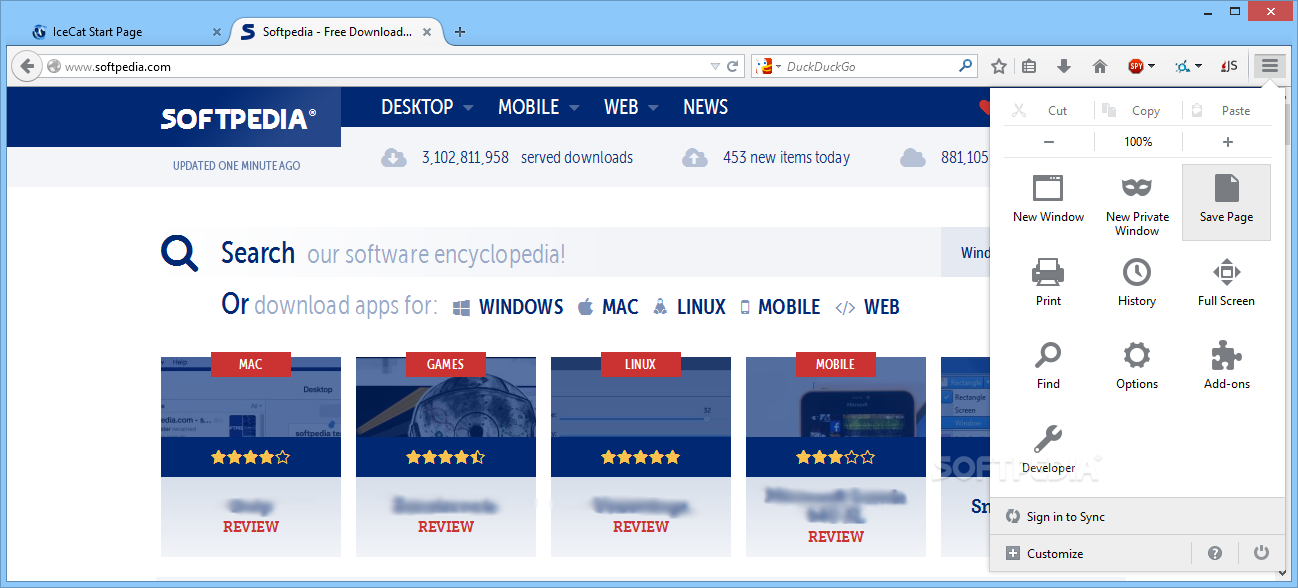Reload the current page
Image resolution: width=1298 pixels, height=588 pixels.
click(732, 66)
